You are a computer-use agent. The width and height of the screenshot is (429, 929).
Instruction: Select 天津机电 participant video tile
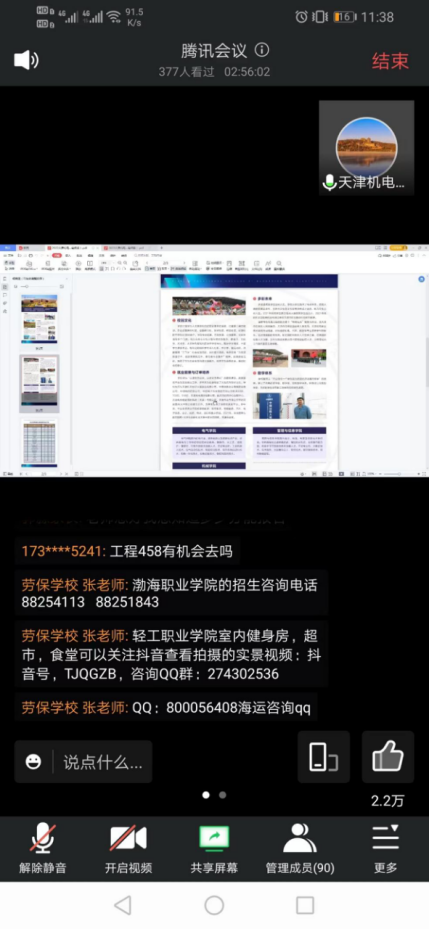366,148
